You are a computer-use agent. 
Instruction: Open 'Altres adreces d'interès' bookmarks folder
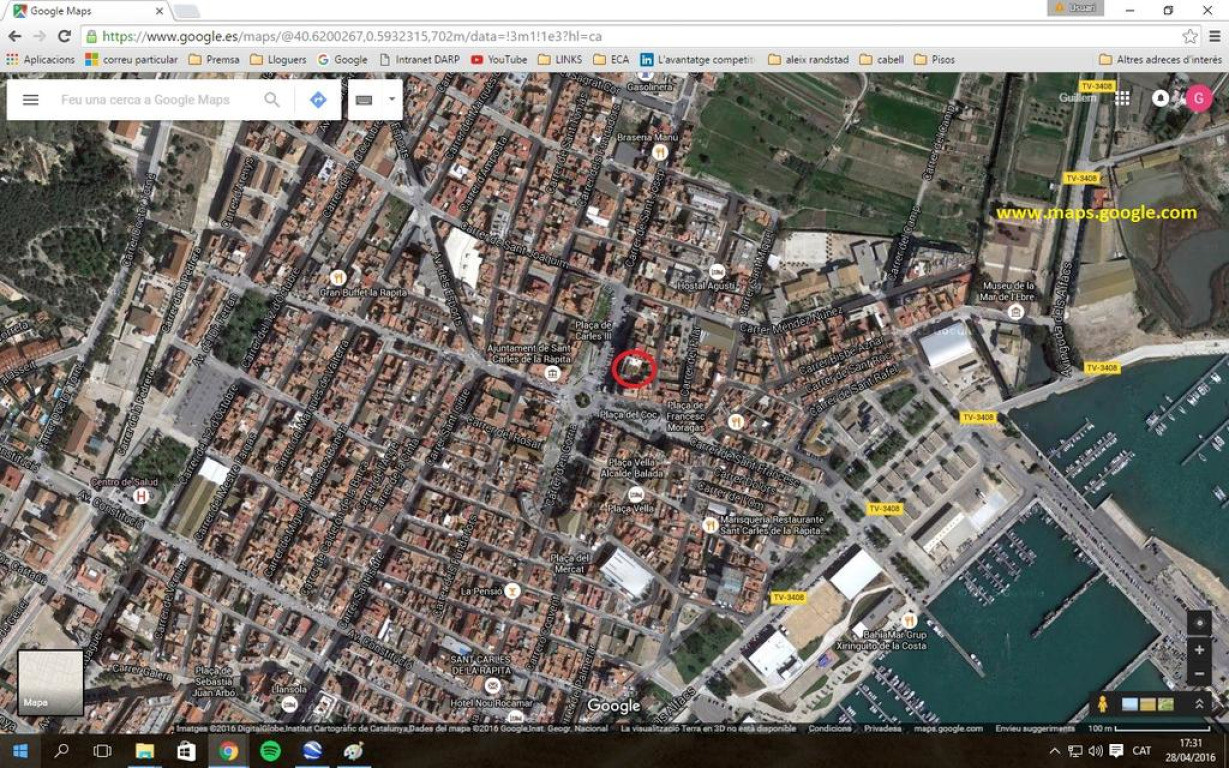[1160, 60]
